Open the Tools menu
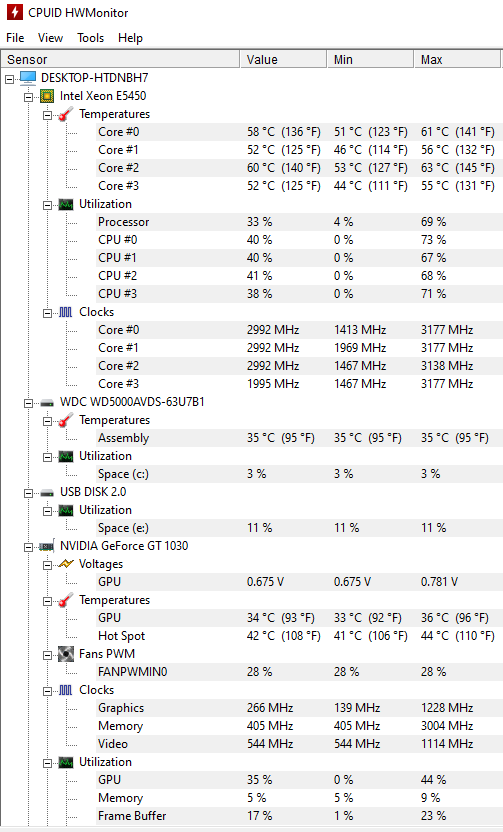The width and height of the screenshot is (503, 832). tap(90, 38)
